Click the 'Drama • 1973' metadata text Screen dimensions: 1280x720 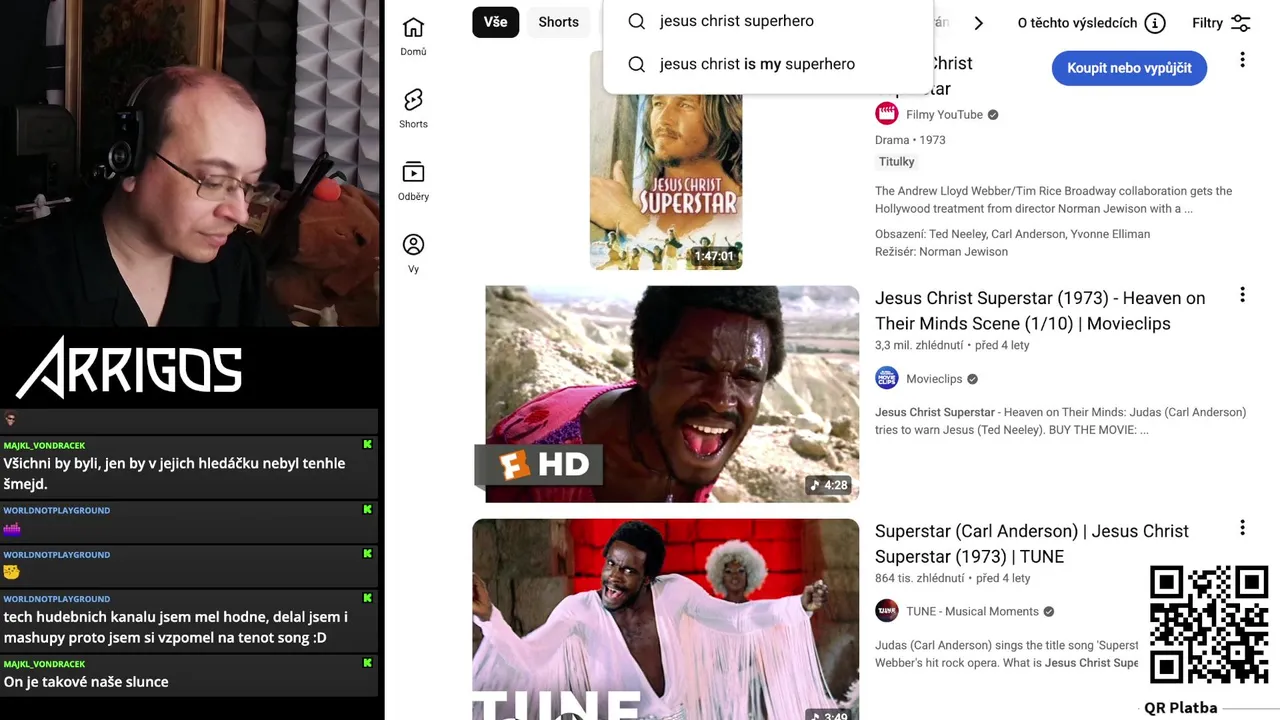pyautogui.click(x=910, y=140)
